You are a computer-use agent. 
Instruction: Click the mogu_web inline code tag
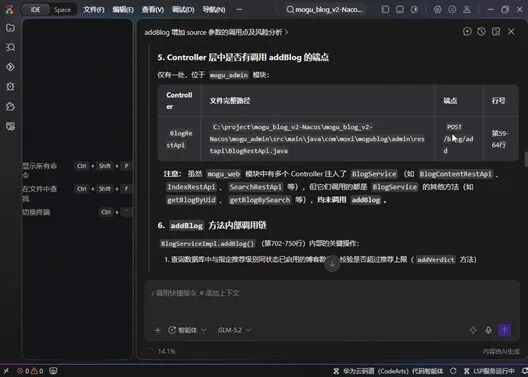point(224,174)
